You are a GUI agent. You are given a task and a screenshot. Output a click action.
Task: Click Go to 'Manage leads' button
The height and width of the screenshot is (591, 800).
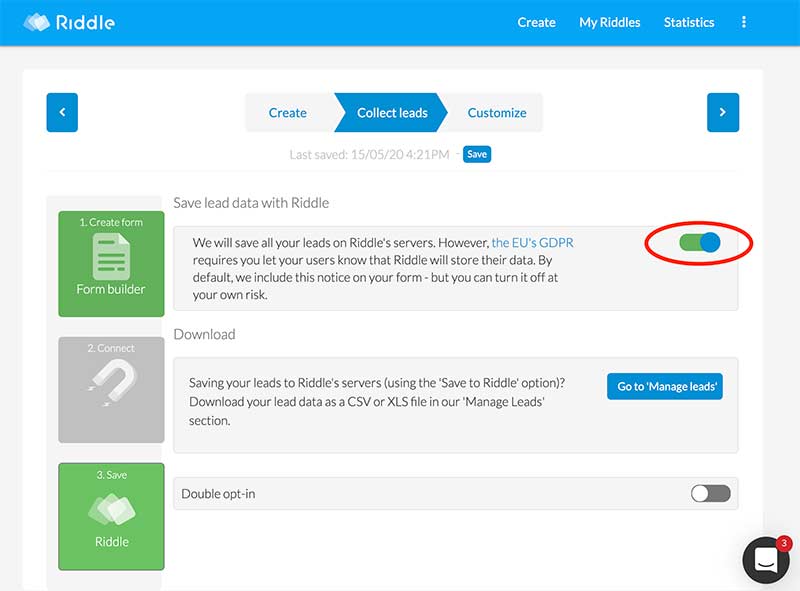(665, 386)
